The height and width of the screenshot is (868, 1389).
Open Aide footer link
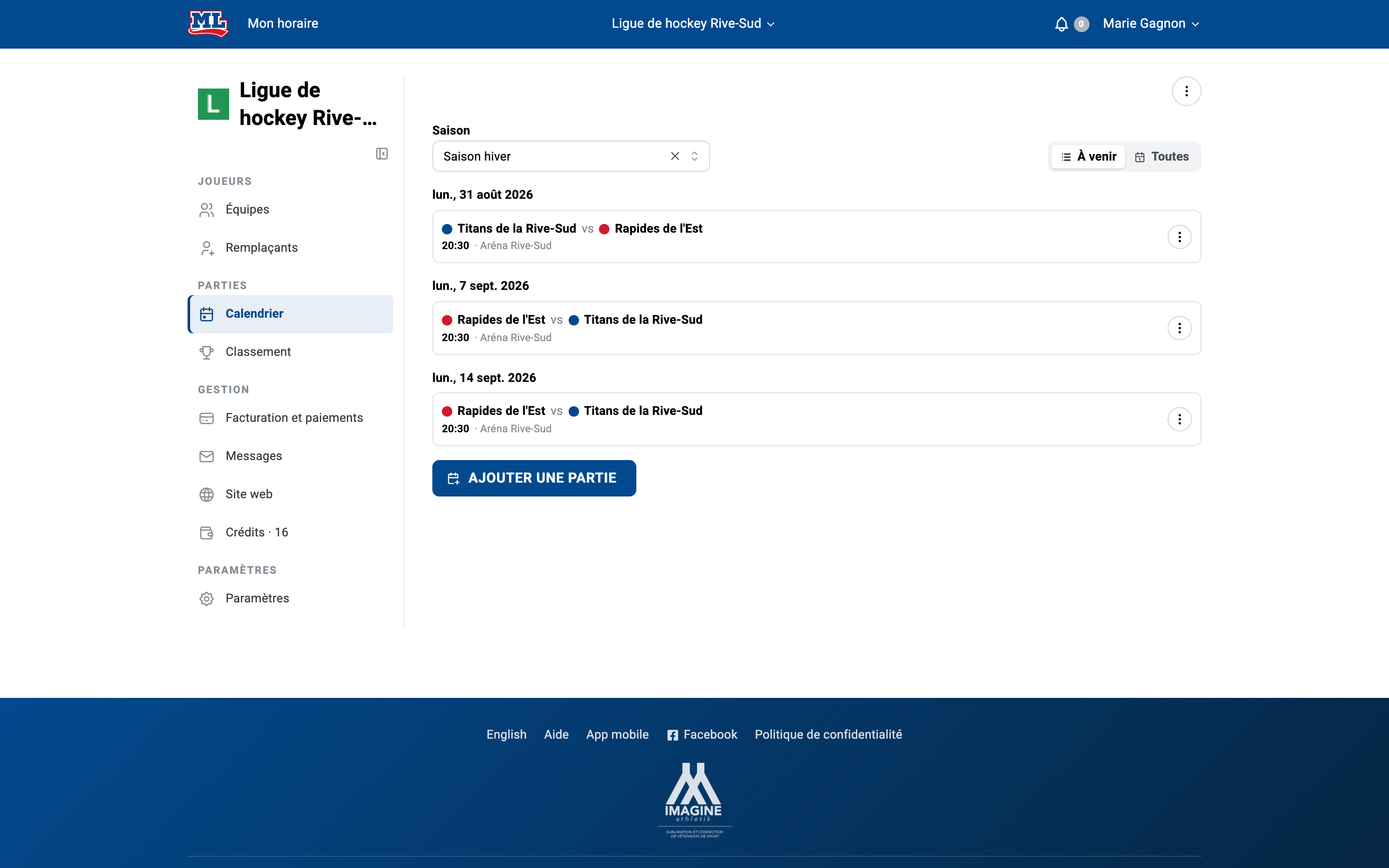[556, 735]
